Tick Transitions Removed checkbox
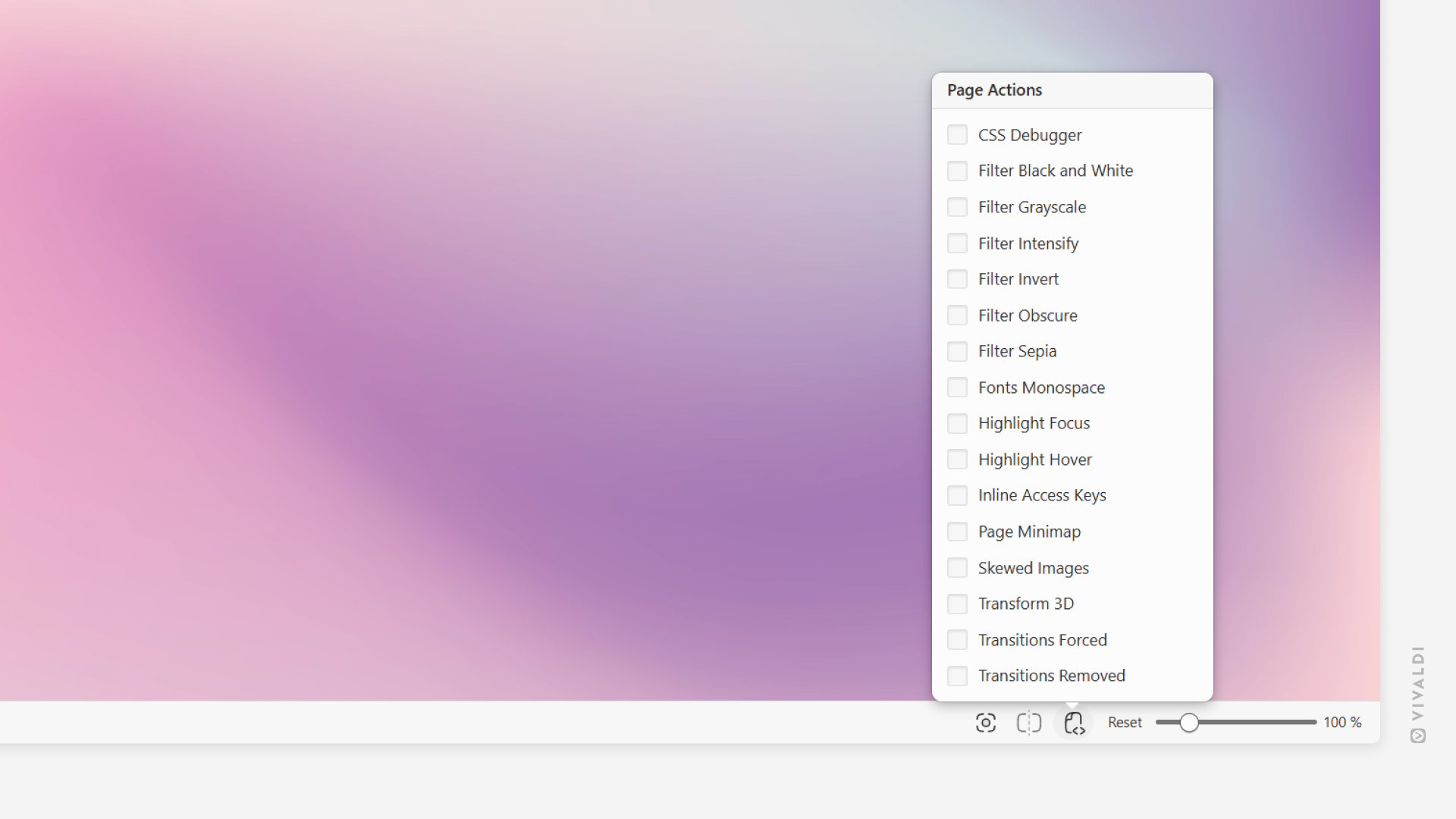This screenshot has width=1456, height=819. [x=957, y=676]
